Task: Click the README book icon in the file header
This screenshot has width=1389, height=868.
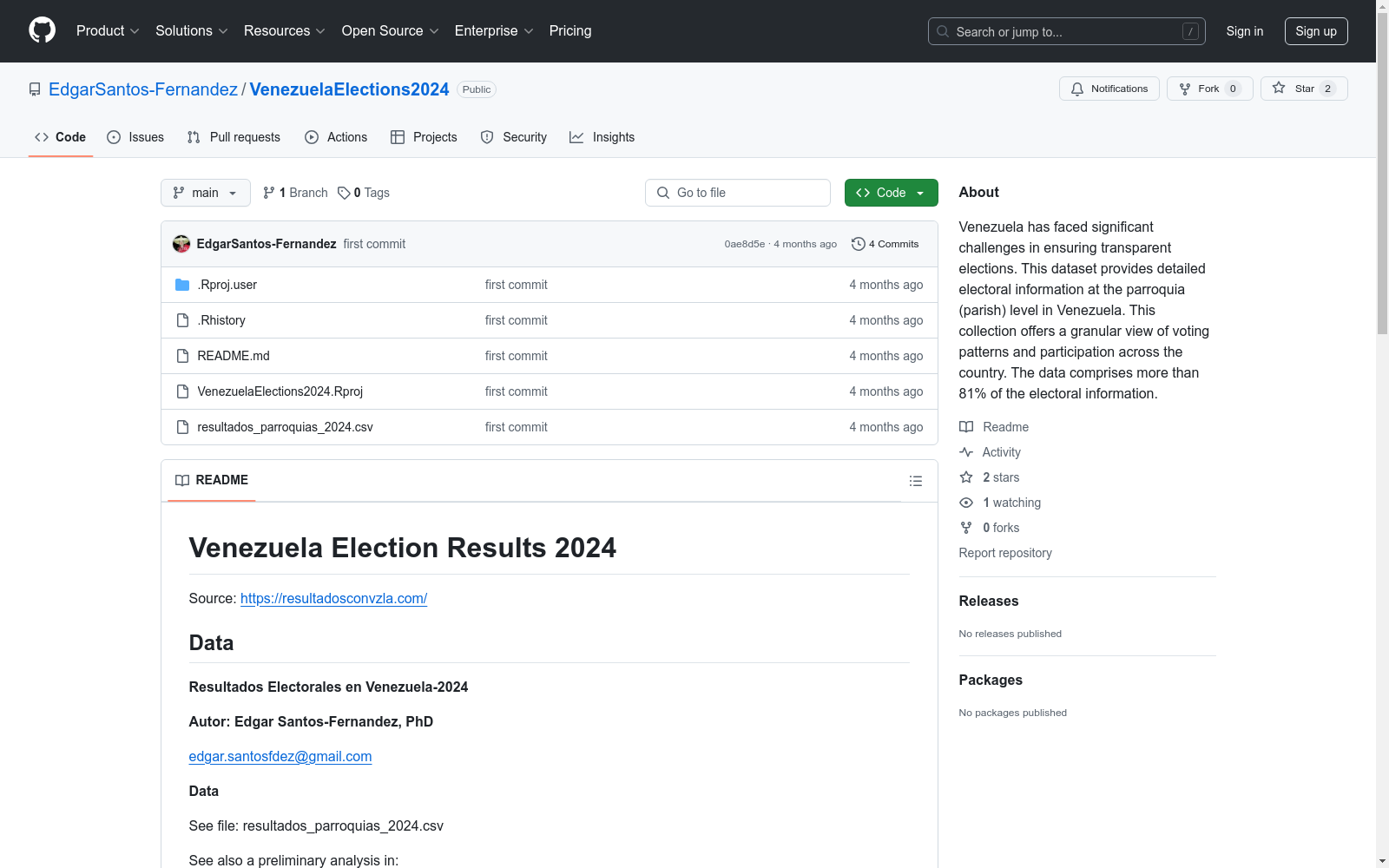Action: [182, 480]
